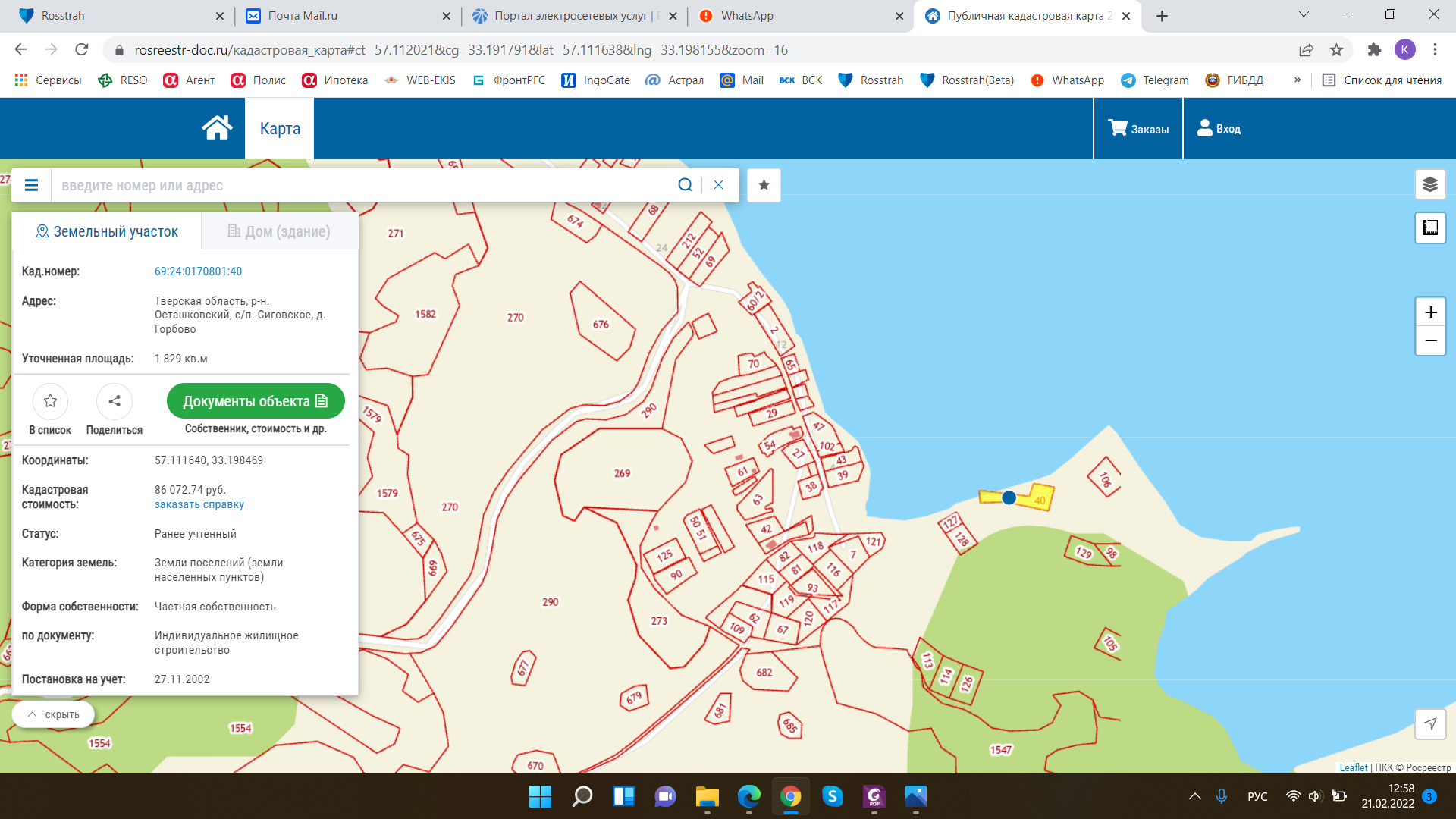The width and height of the screenshot is (1456, 819).
Task: Click green Документы объекта button
Action: point(256,401)
